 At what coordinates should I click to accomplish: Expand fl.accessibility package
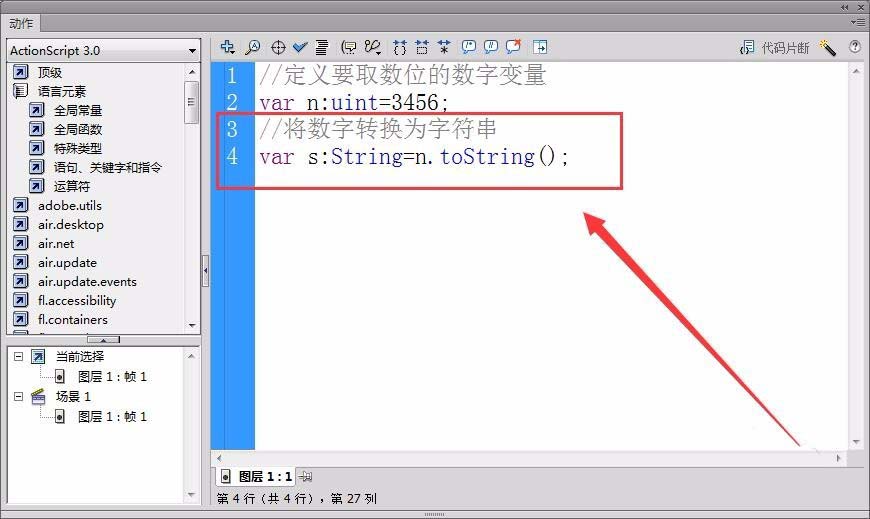point(77,300)
